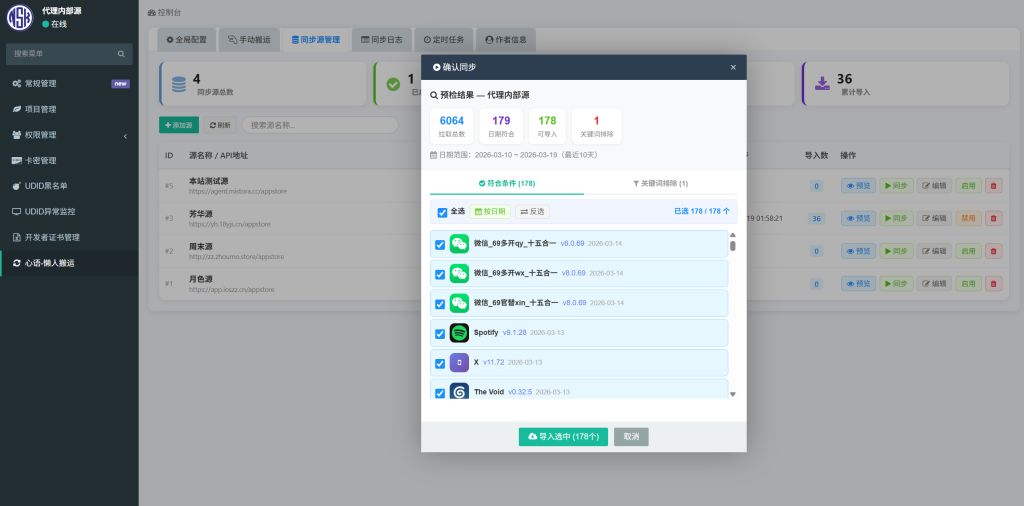Click the scroll-down arrow of the app list
Screen dimensions: 1024x506
732,394
